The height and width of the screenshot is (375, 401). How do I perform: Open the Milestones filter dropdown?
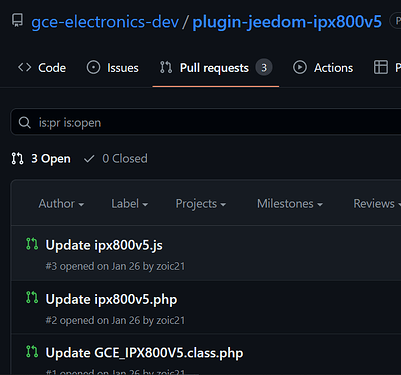click(x=290, y=204)
